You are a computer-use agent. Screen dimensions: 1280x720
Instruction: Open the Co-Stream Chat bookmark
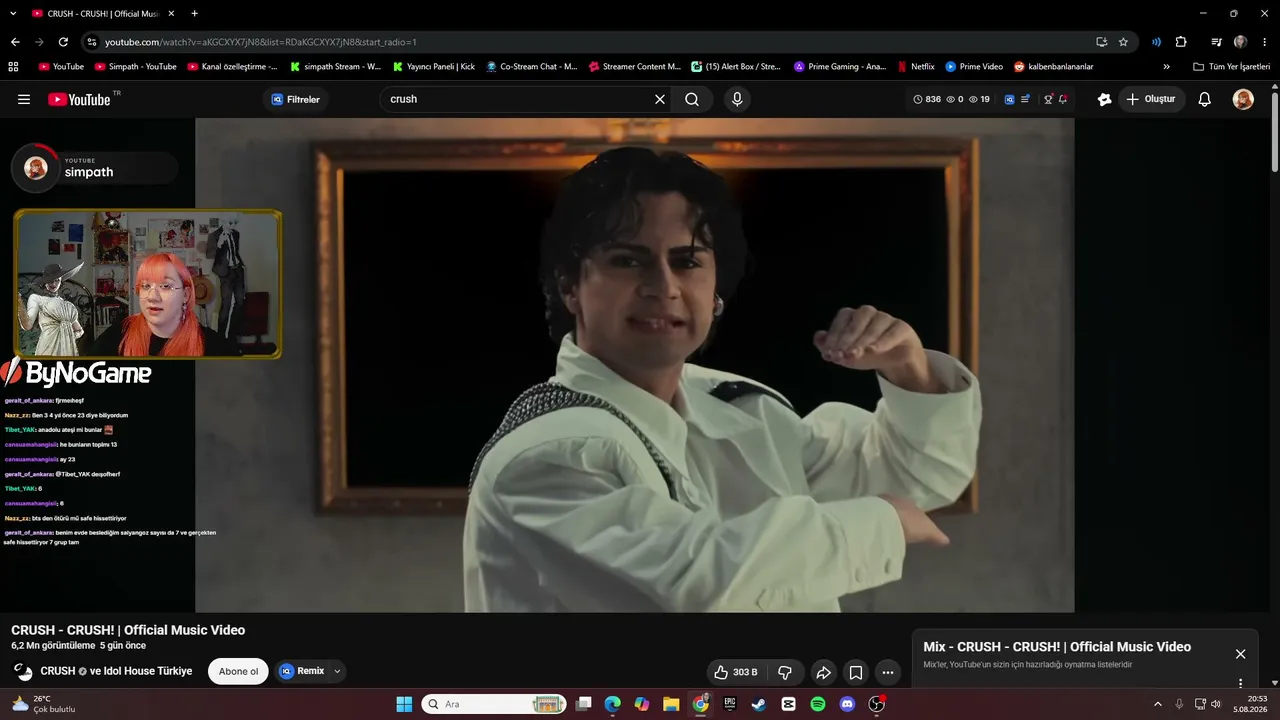(531, 67)
